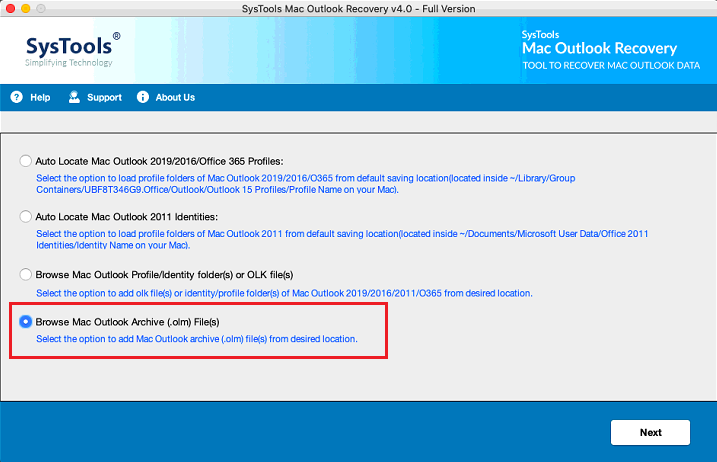Click the Help question mark icon
The image size is (717, 462).
[x=16, y=97]
